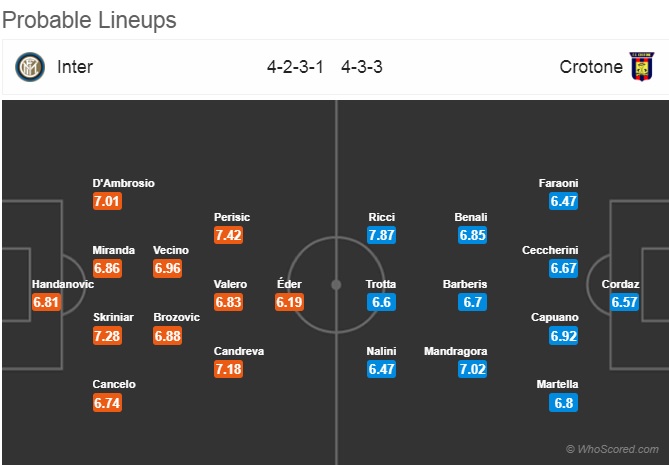
Task: Select Handanovic's 6.81 rating badge
Action: (x=46, y=302)
